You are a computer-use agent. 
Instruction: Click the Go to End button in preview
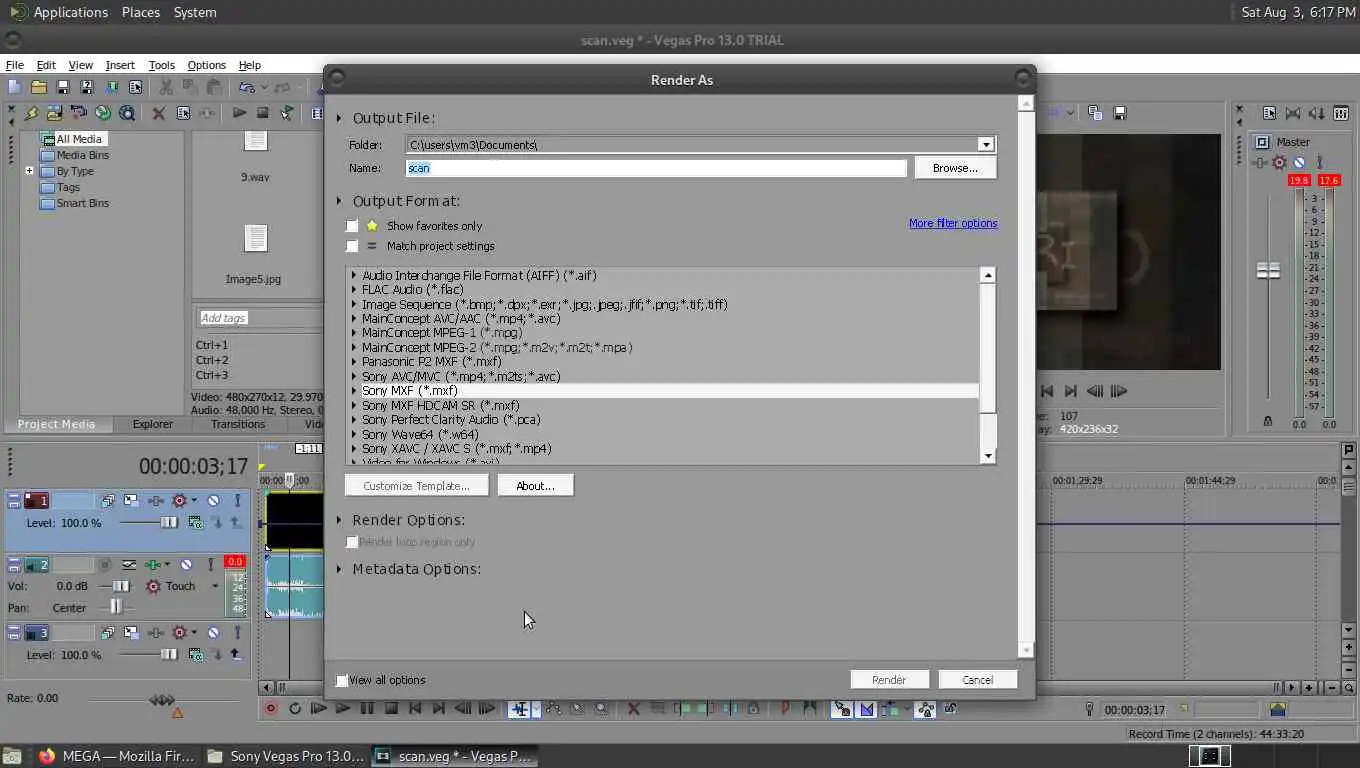pos(1071,391)
